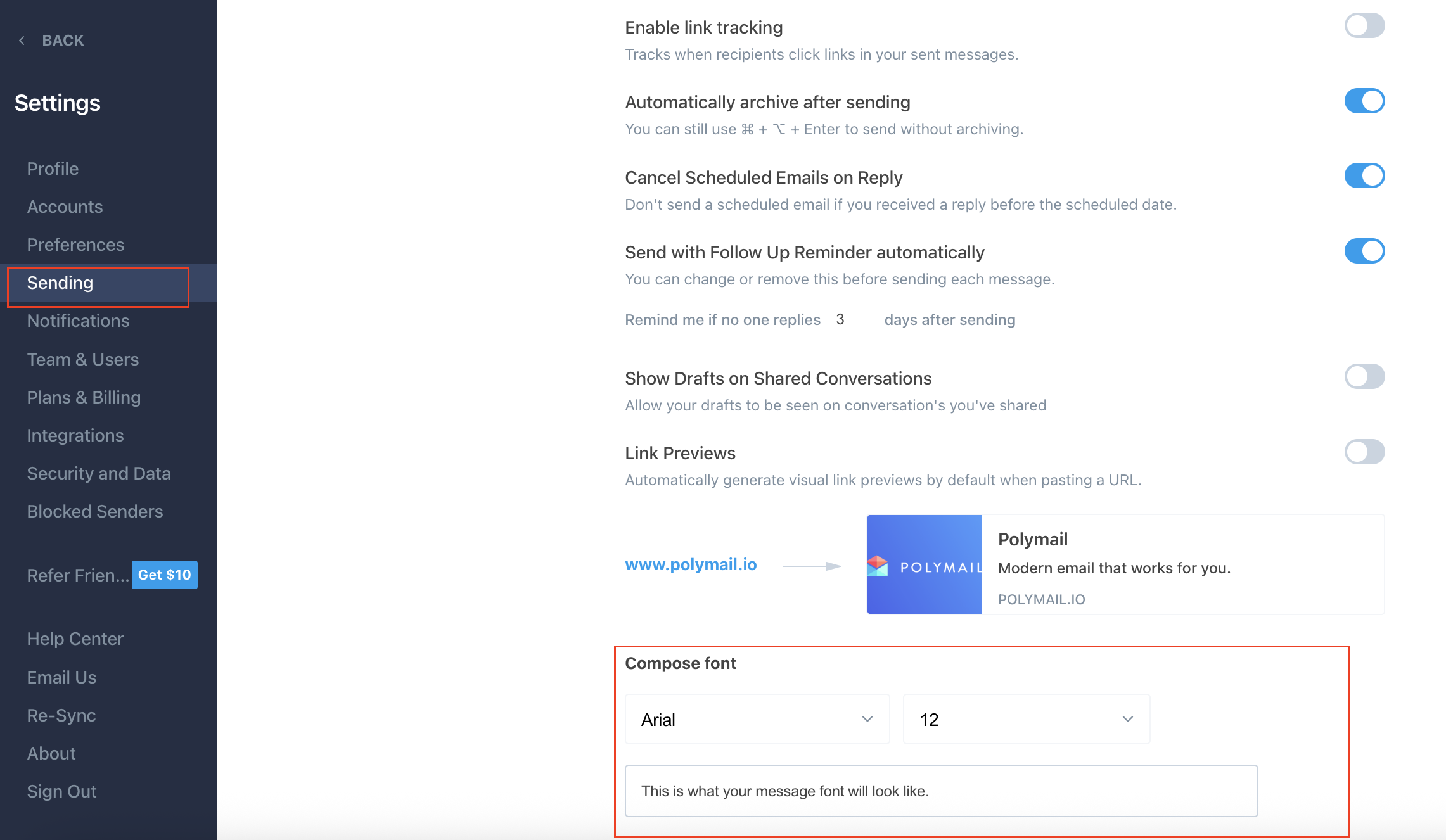
Task: Select Re-Sync in the sidebar
Action: click(x=61, y=715)
